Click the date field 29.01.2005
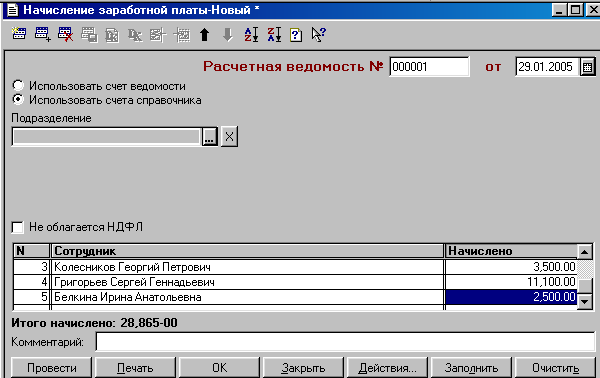Screen dimensions: 600x378 point(547,67)
